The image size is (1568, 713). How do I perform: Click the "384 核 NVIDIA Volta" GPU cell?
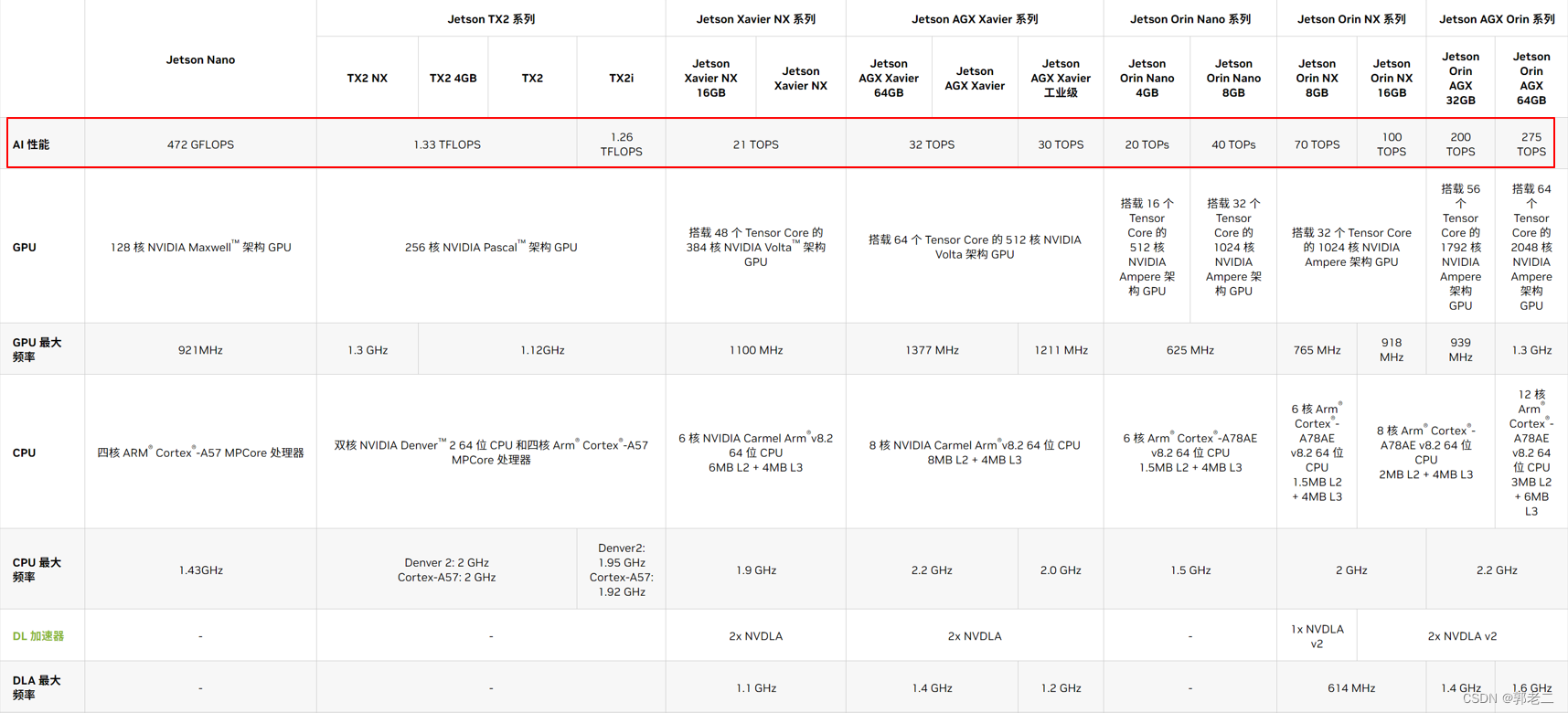756,247
